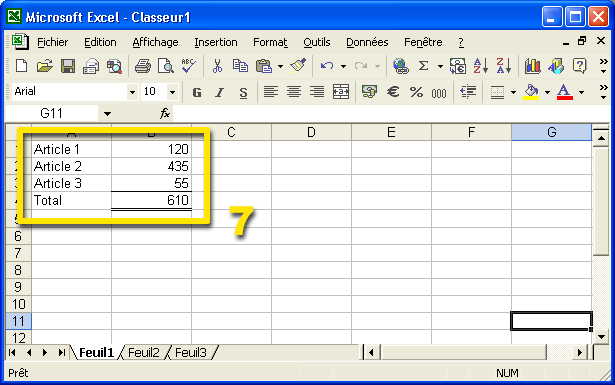
Task: Apply the Euro currency style icon
Action: coord(393,92)
